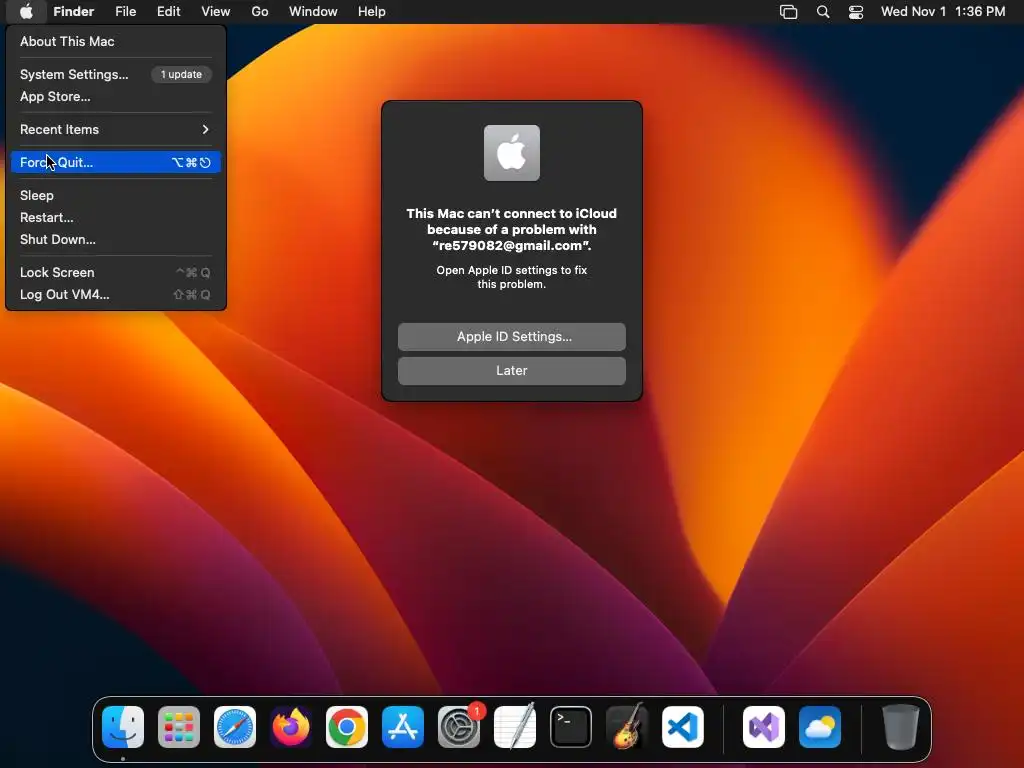This screenshot has width=1024, height=768.
Task: Select Log Out VM4… entry
Action: click(x=116, y=295)
